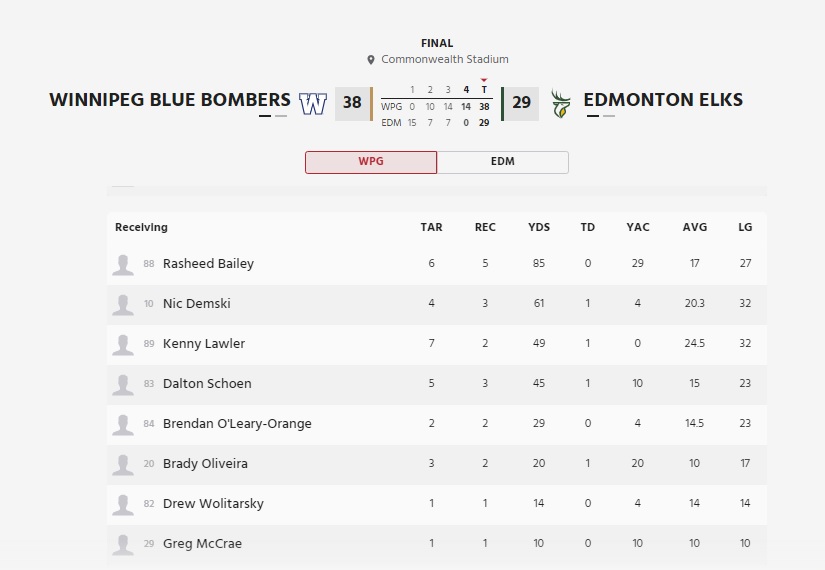
Task: Open Drew Wolitarsky's player profile
Action: (x=213, y=504)
